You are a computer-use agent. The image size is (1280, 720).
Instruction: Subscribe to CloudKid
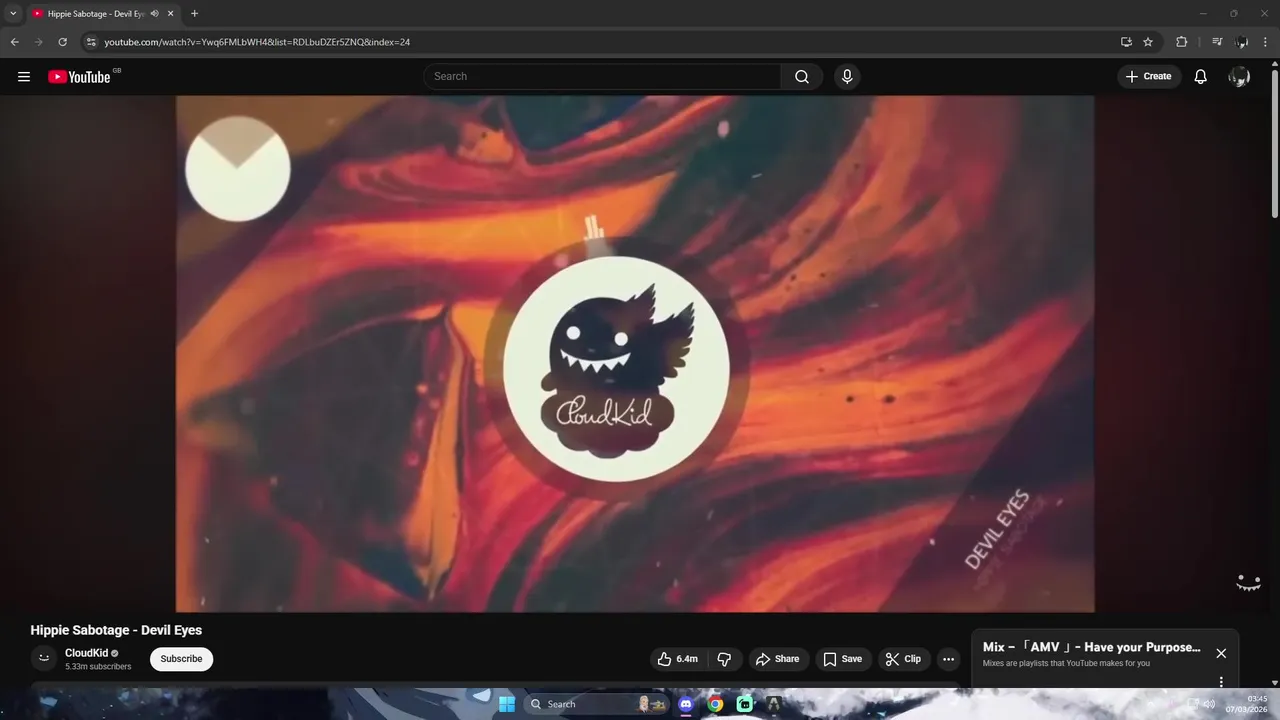point(181,659)
